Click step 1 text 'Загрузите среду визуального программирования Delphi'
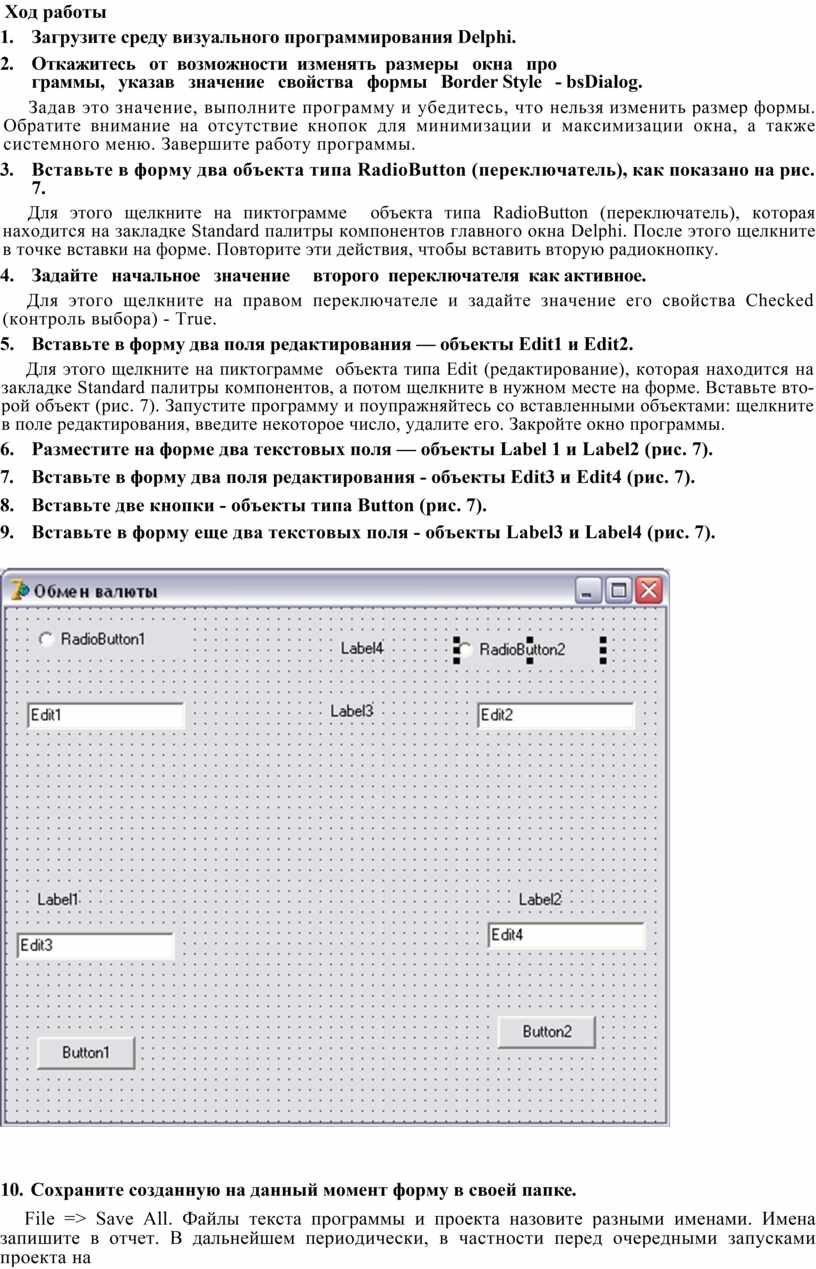The height and width of the screenshot is (1269, 816). click(274, 39)
